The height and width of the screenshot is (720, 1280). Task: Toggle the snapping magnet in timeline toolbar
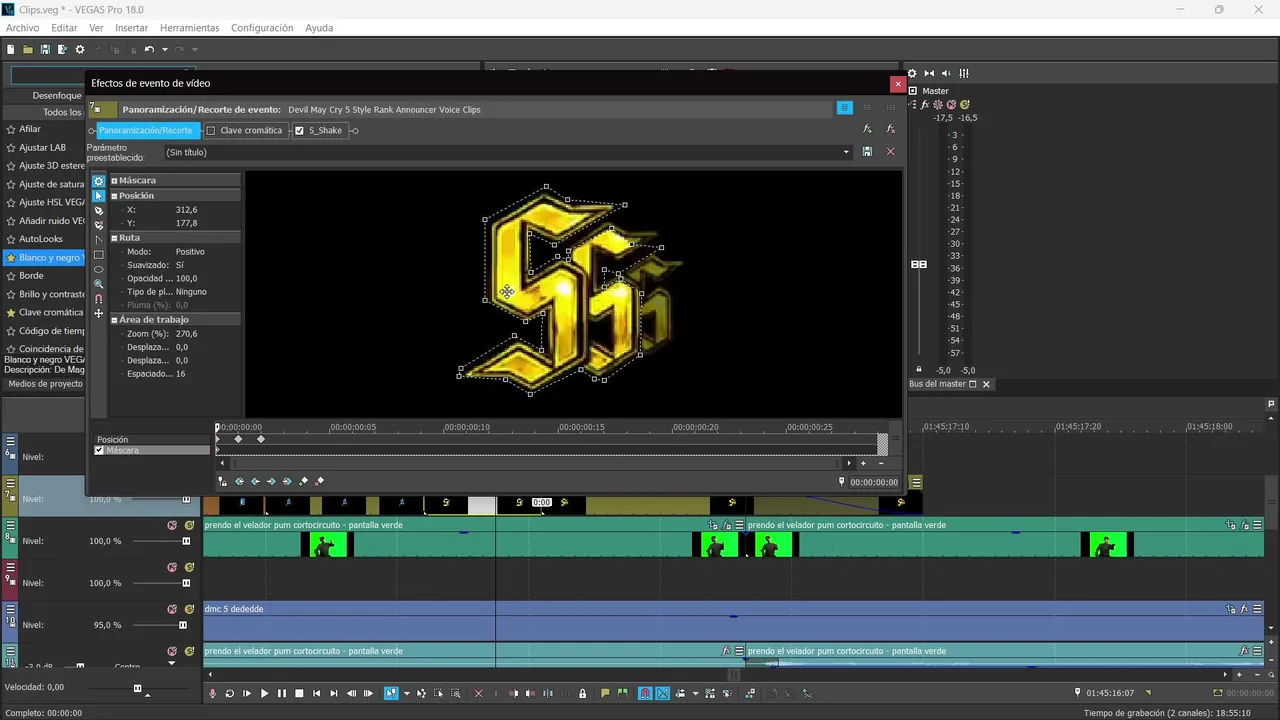click(x=645, y=693)
